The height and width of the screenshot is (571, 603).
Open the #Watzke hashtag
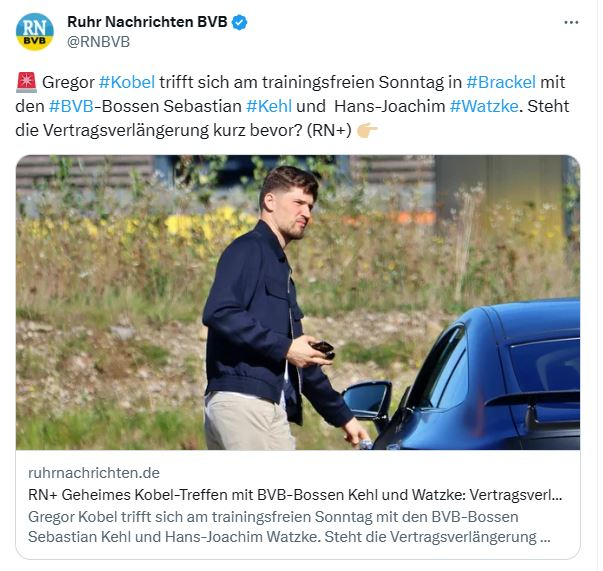click(x=484, y=106)
